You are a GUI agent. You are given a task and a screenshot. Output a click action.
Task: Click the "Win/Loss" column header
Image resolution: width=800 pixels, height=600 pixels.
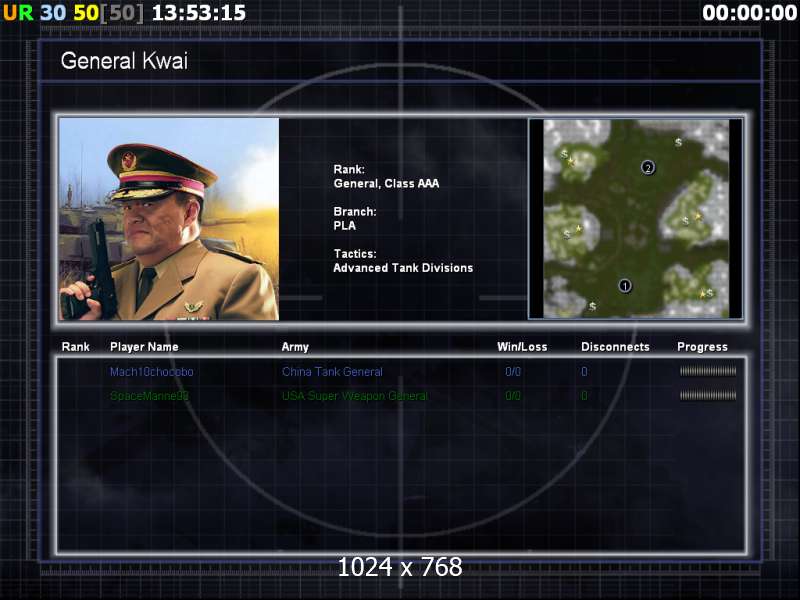[x=522, y=347]
